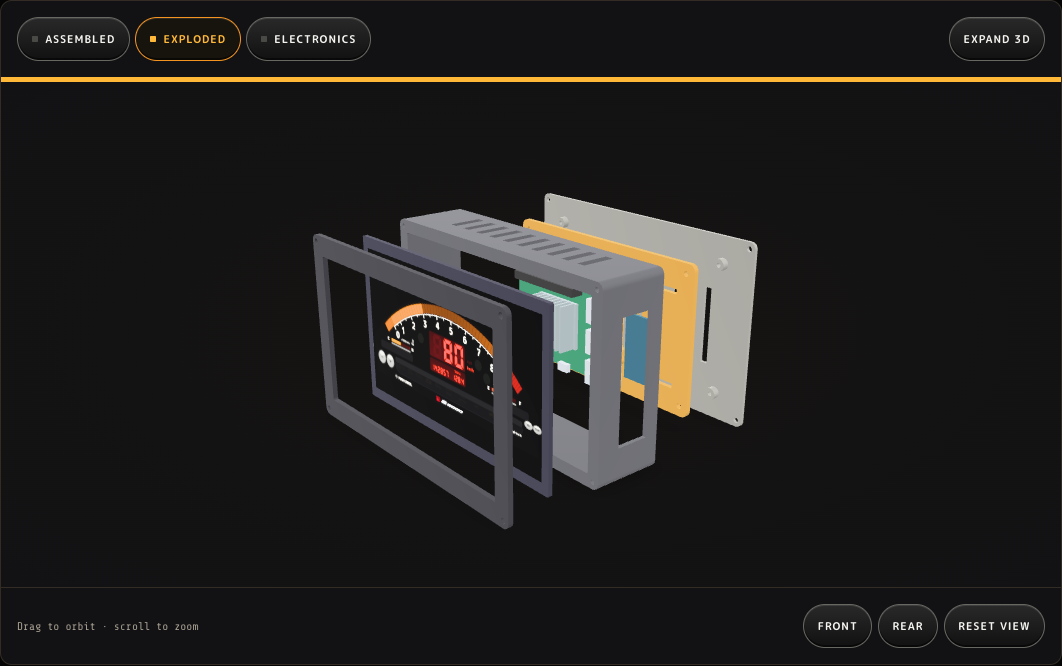Show the Electronics view

point(308,39)
